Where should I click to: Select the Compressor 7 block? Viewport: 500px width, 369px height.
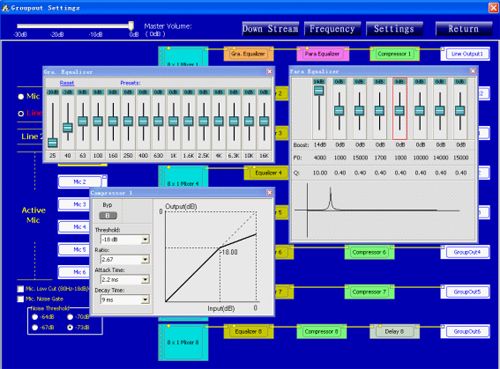coord(369,292)
